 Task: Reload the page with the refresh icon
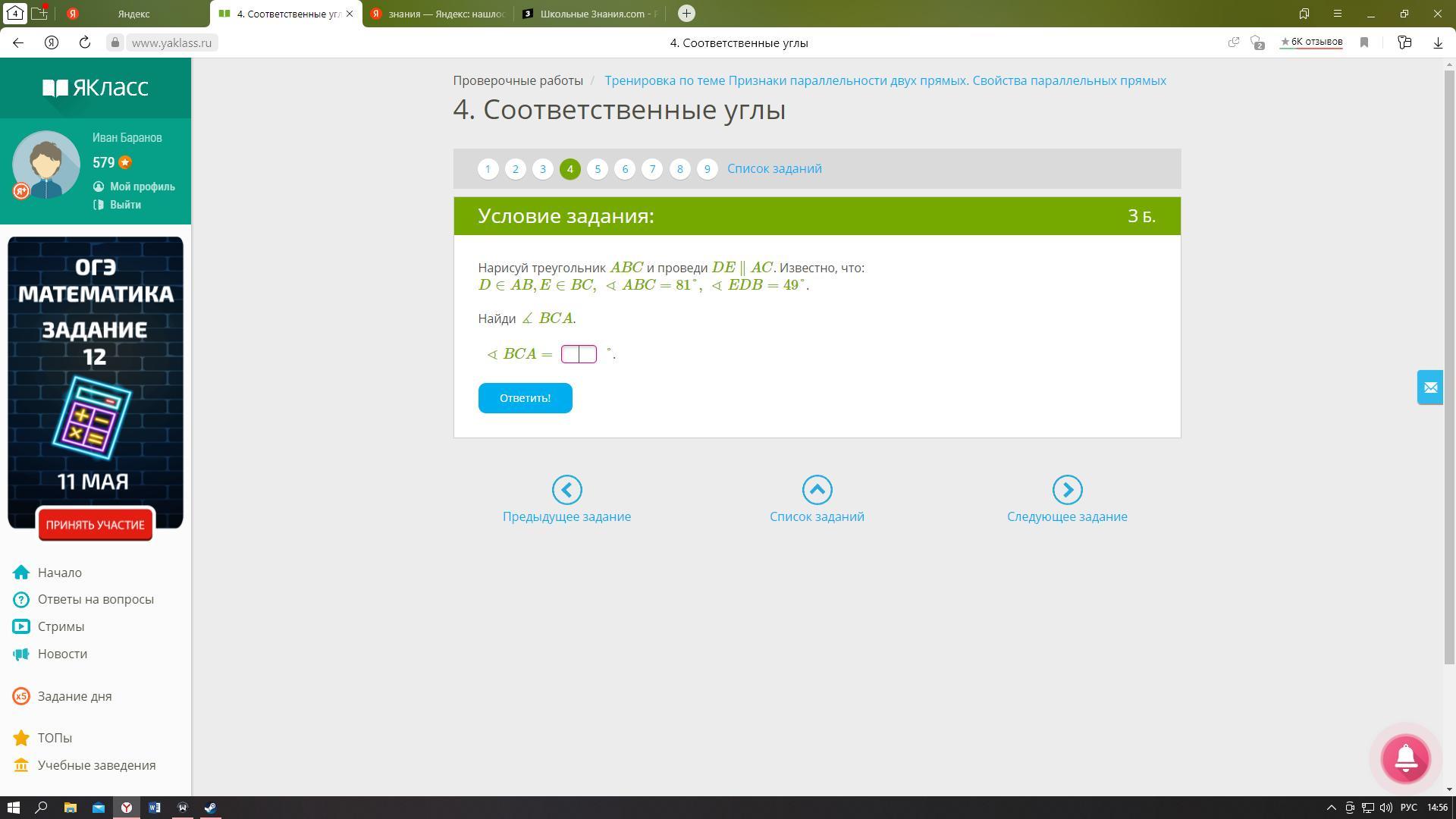point(85,42)
